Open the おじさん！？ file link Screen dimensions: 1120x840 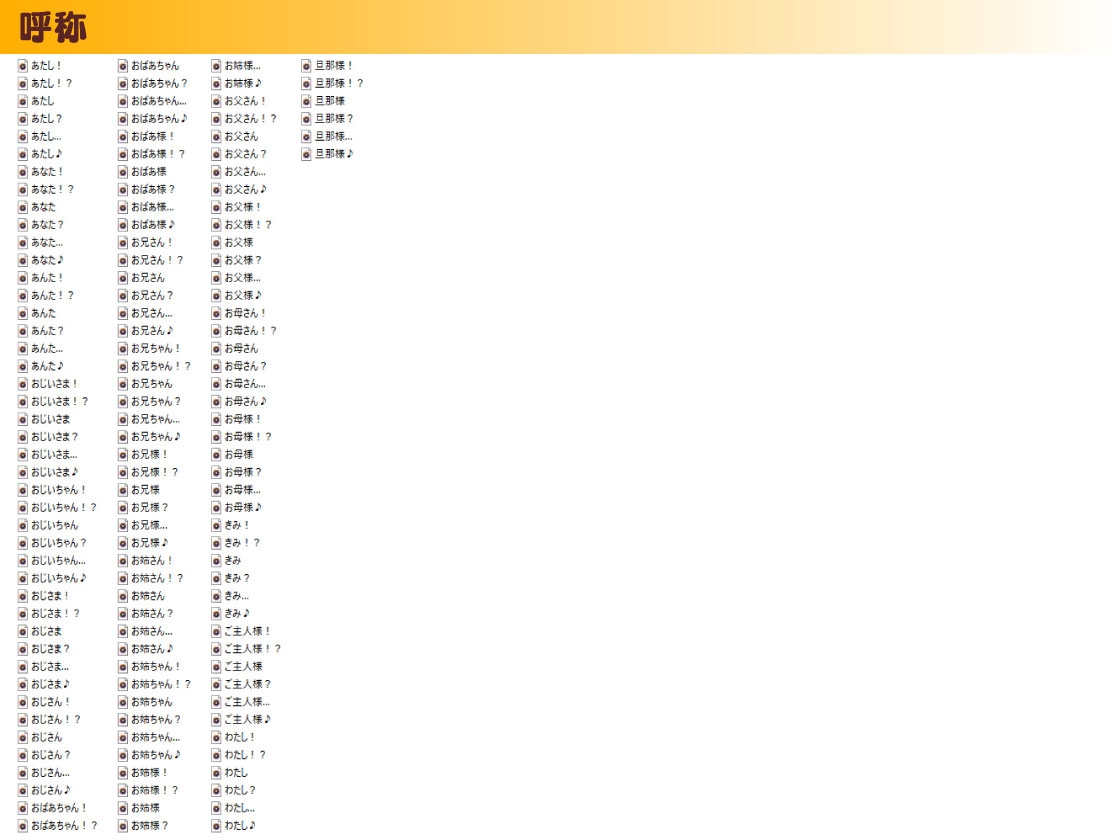tap(56, 720)
